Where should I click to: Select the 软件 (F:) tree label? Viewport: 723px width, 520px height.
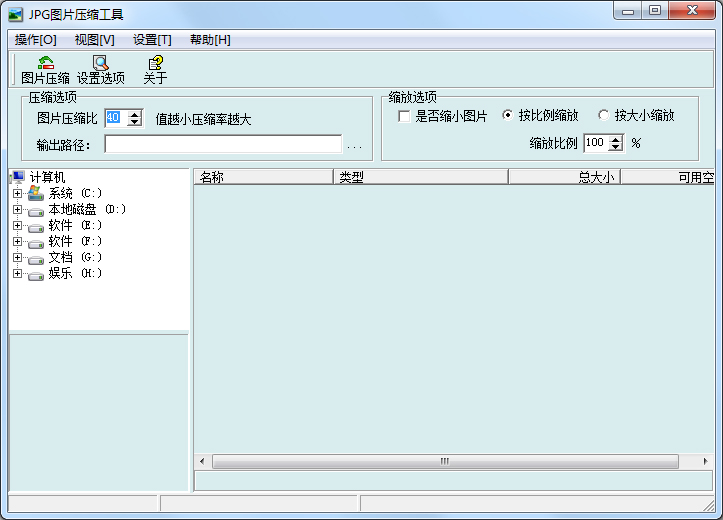[x=75, y=242]
